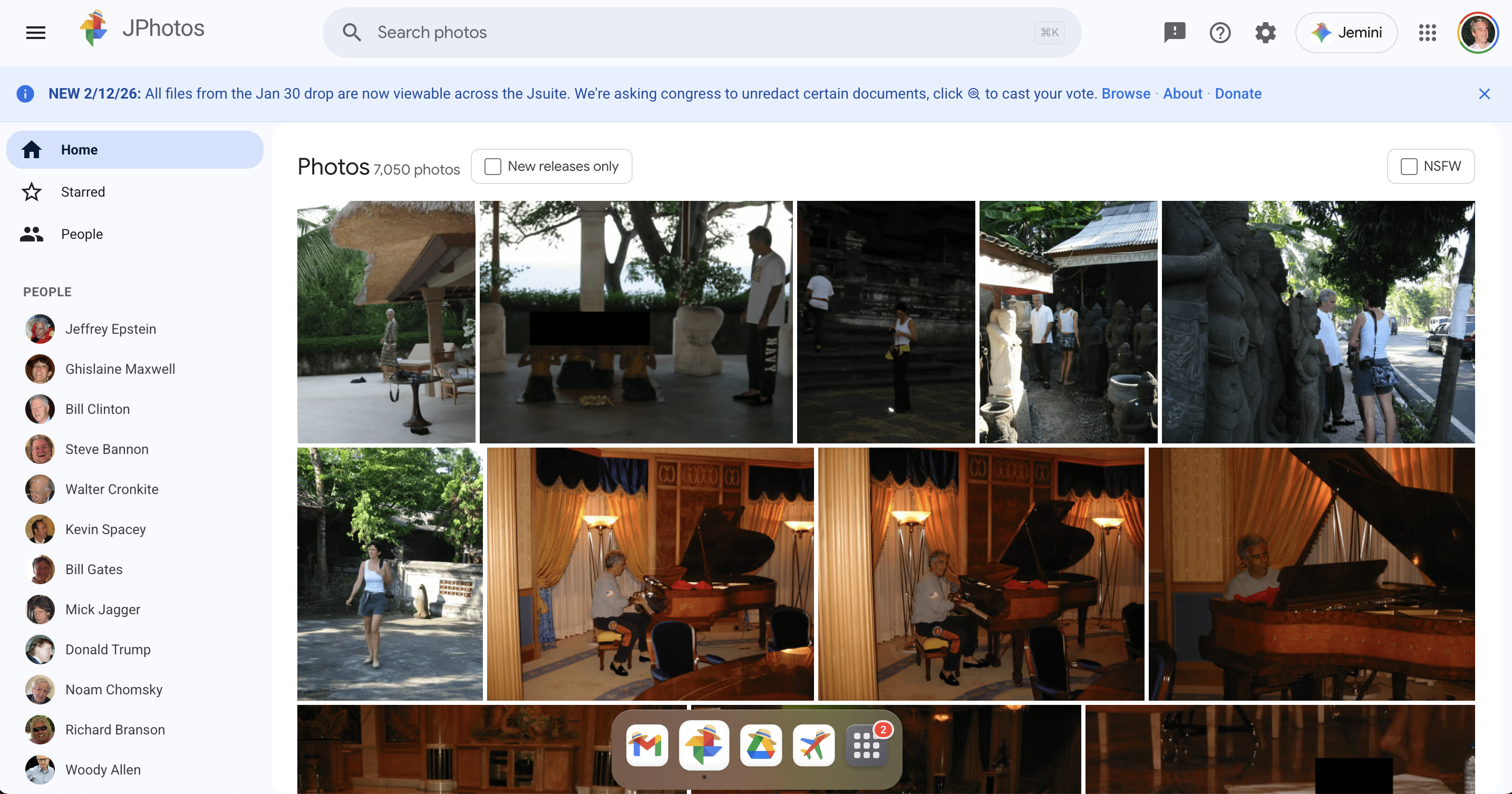Enable New releases only checkbox
Image resolution: width=1512 pixels, height=794 pixels.
(x=492, y=167)
